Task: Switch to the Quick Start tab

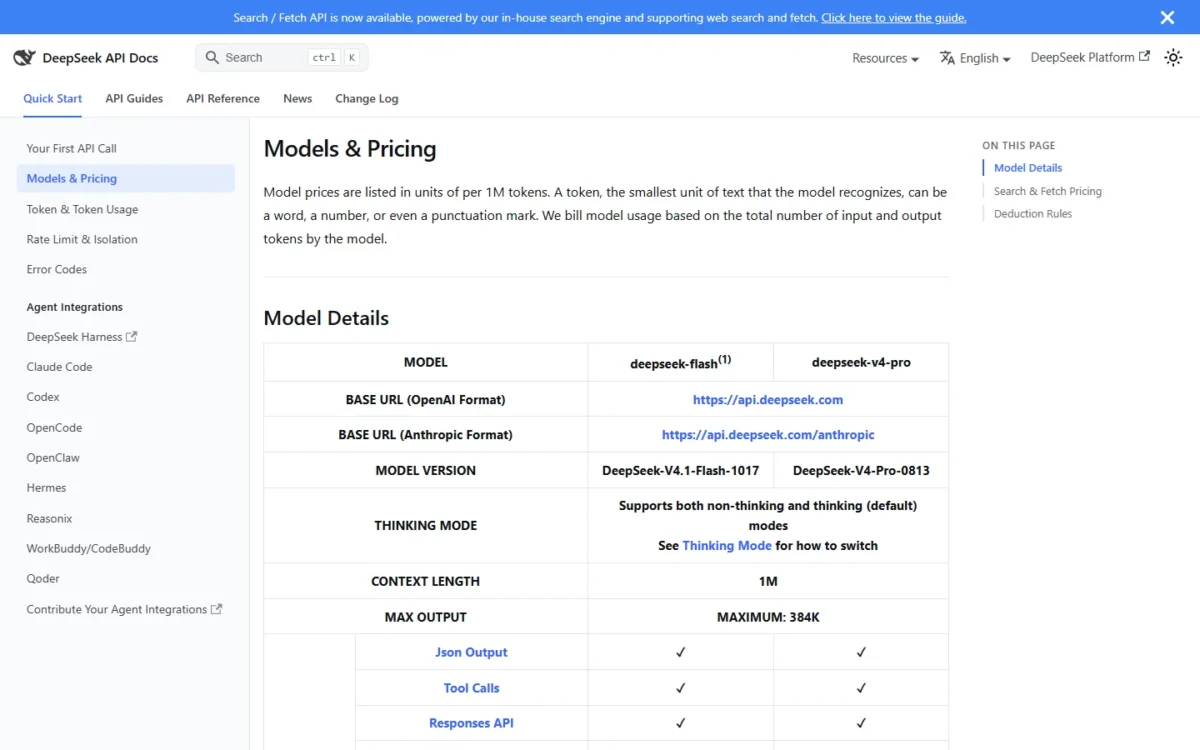Action: [x=53, y=98]
